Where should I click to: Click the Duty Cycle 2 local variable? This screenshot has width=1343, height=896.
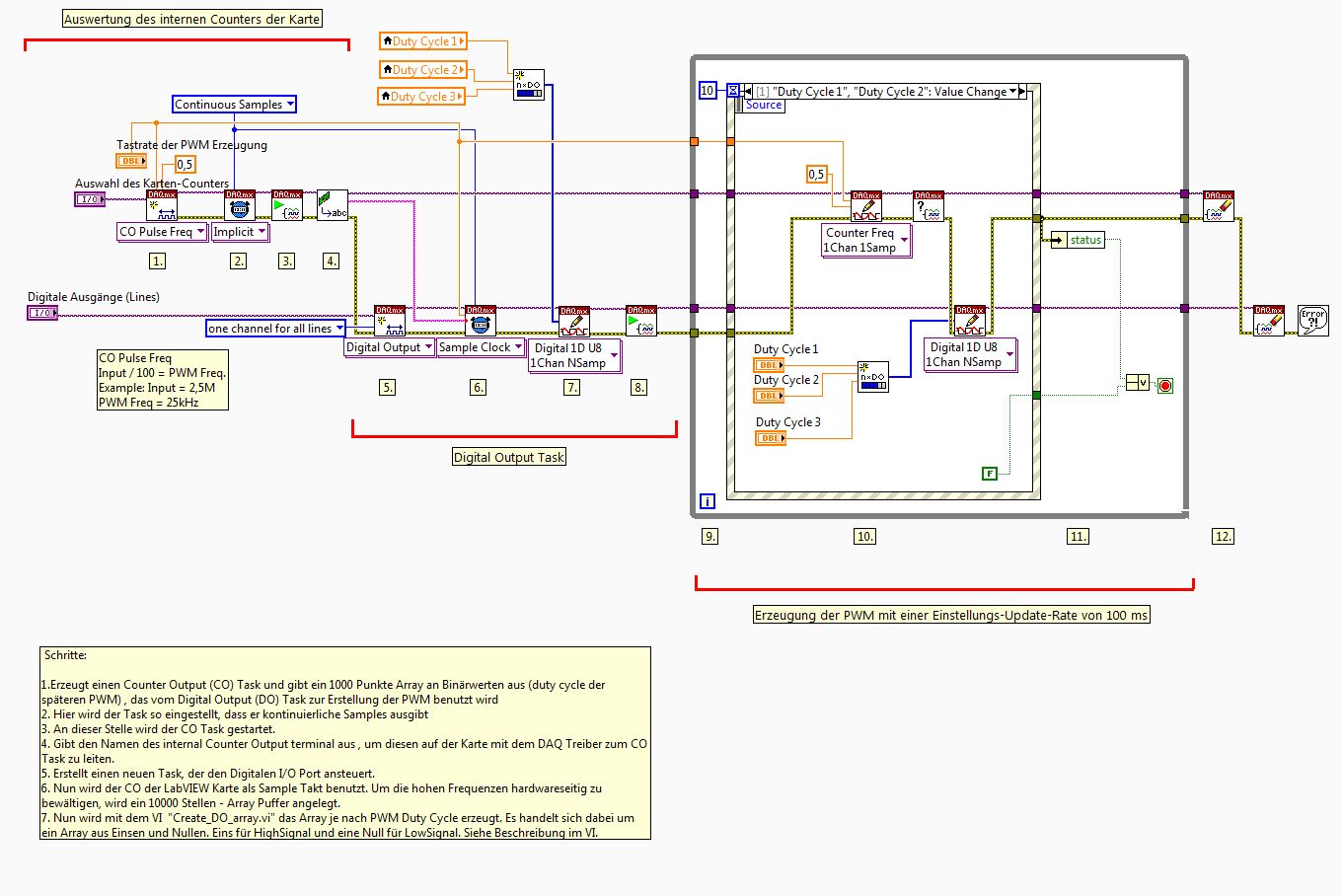point(423,70)
